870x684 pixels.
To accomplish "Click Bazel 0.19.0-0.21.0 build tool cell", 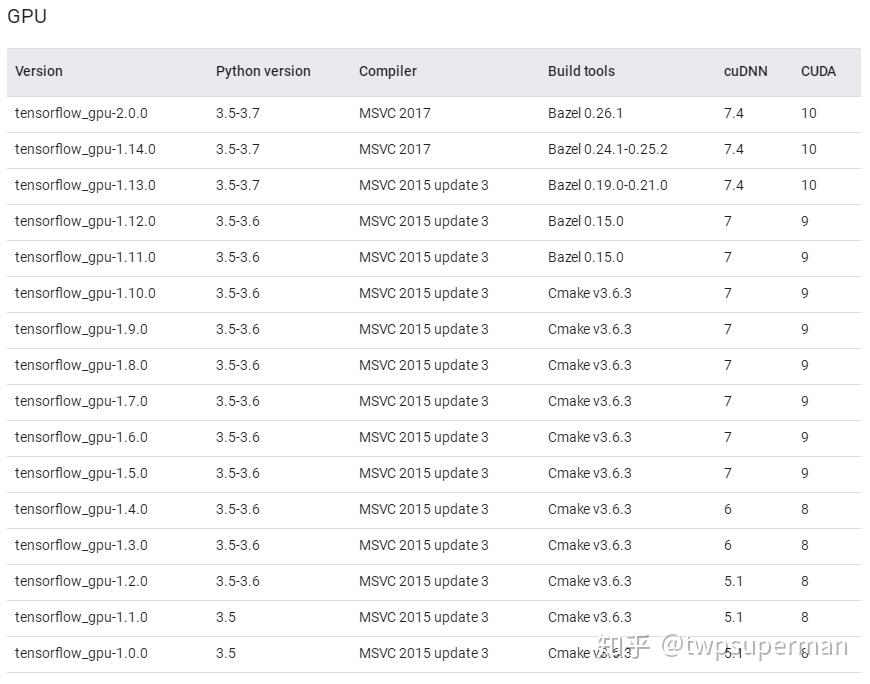I will click(x=608, y=185).
